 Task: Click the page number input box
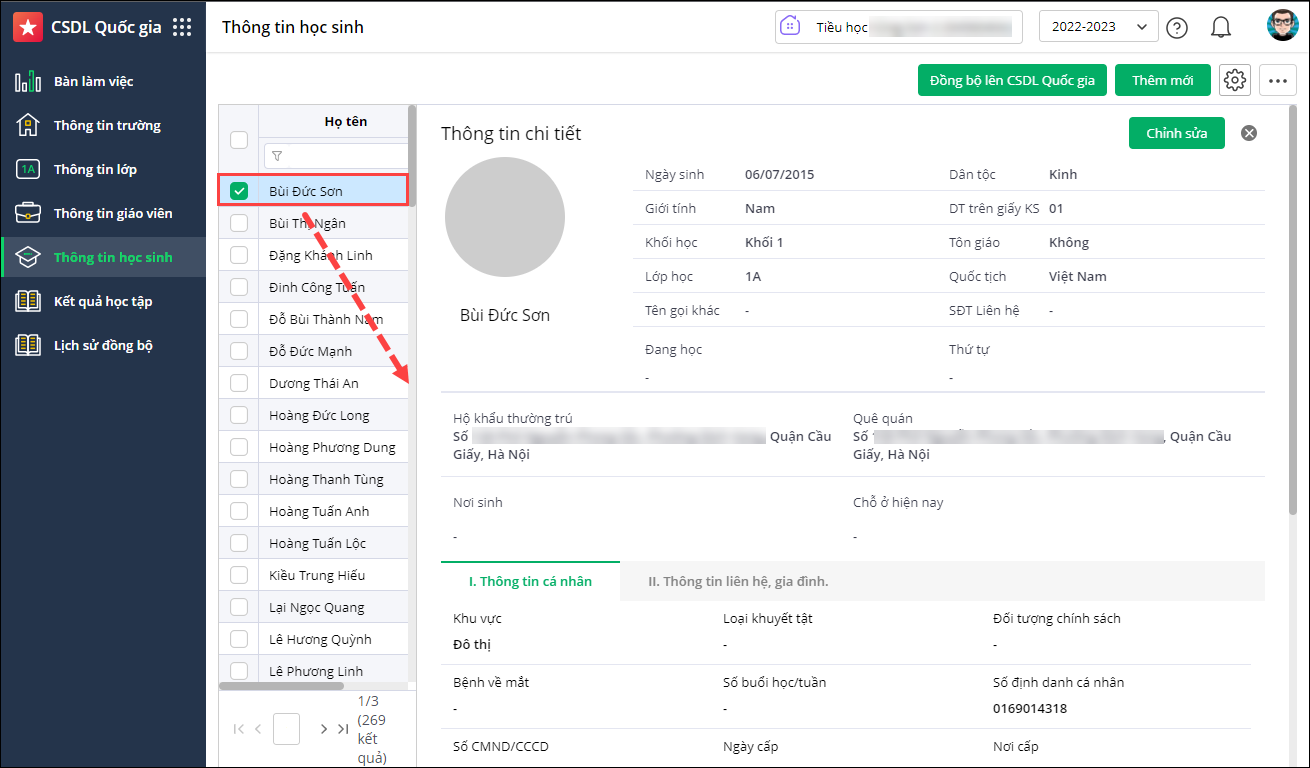[x=286, y=729]
